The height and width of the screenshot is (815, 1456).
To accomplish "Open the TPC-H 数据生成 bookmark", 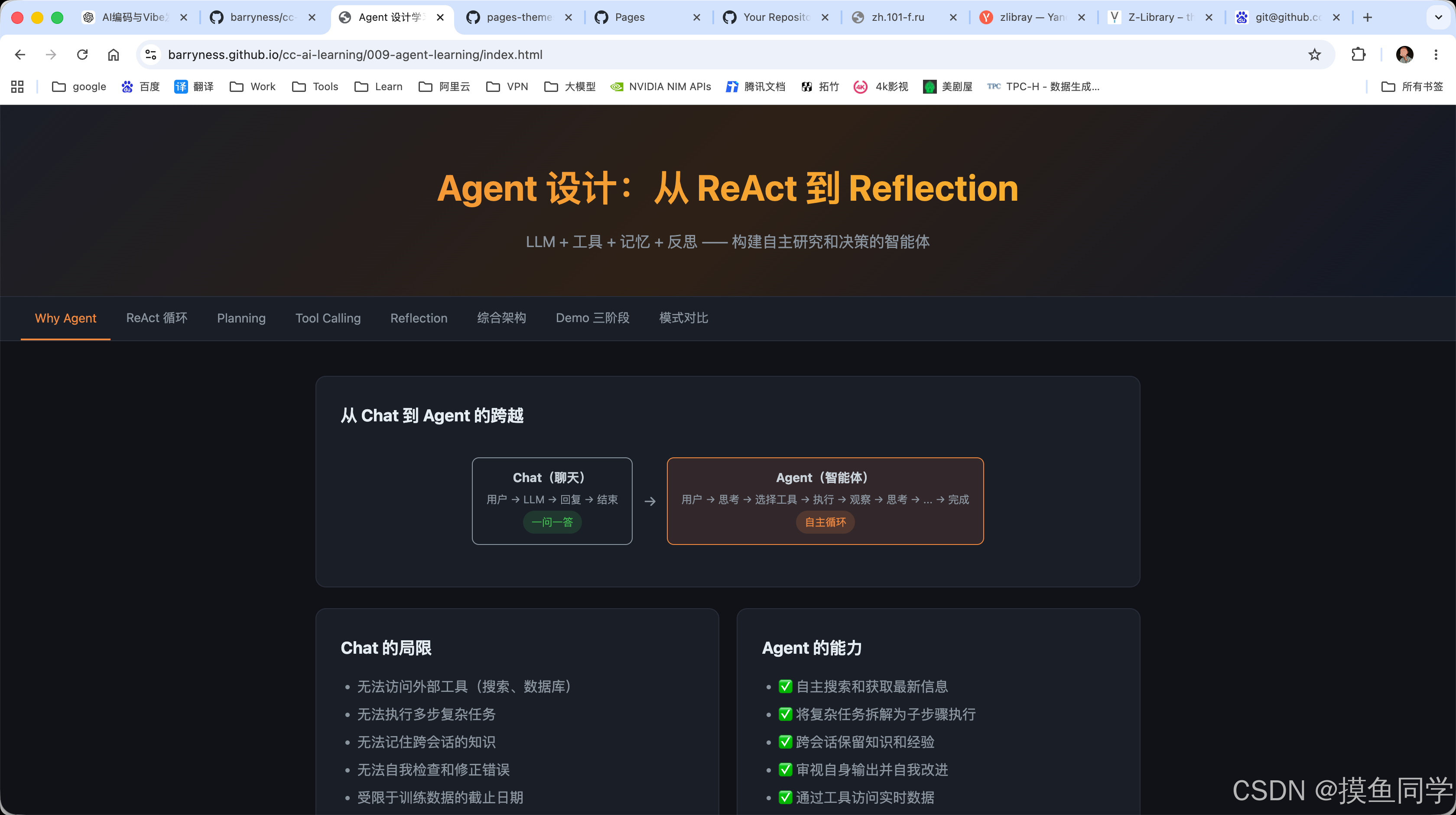I will (x=1043, y=87).
